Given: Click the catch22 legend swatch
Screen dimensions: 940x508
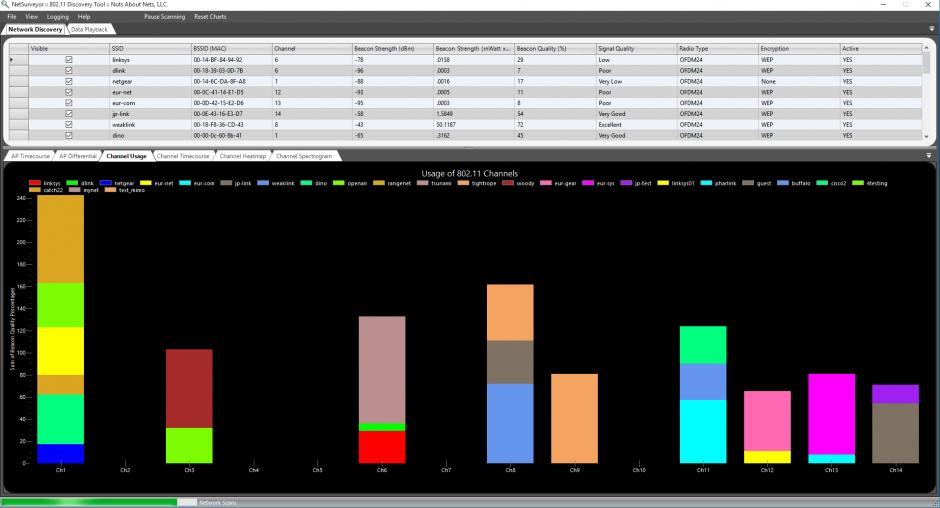Looking at the screenshot, I should pos(35,190).
